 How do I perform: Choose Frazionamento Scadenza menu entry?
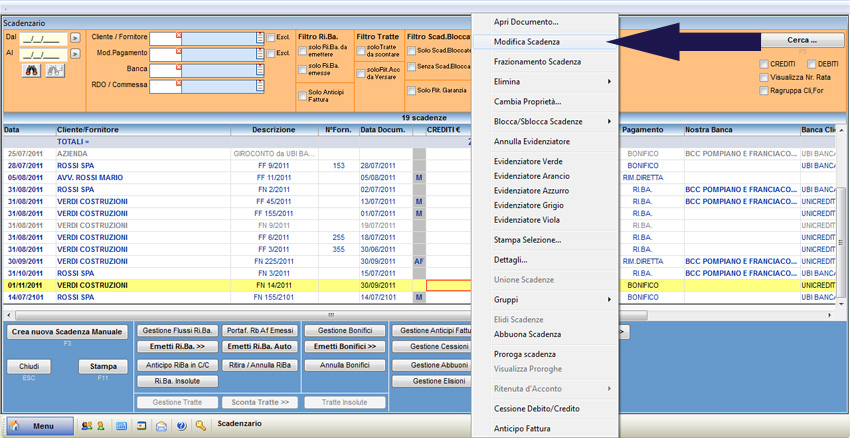537,62
